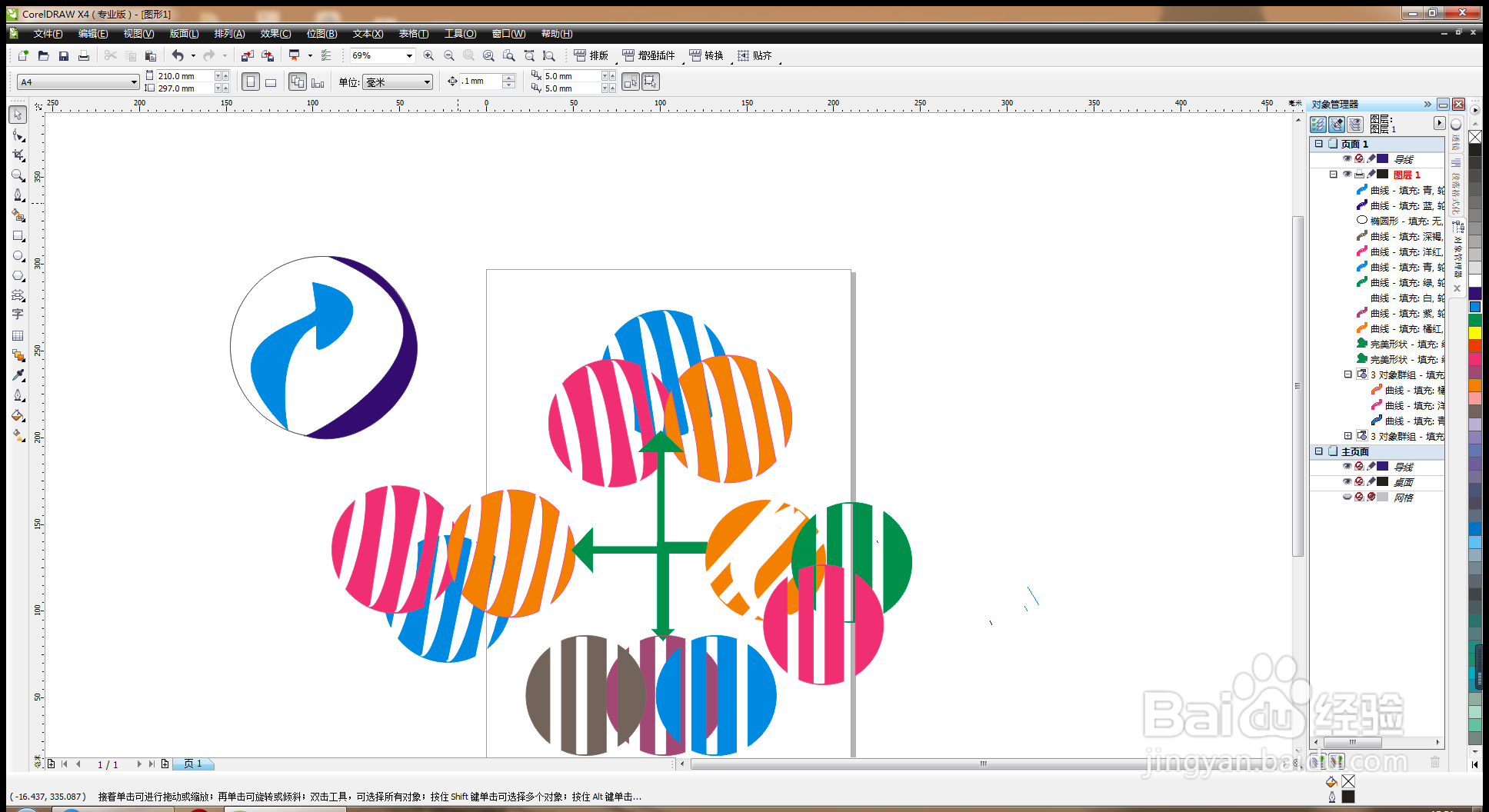Screen dimensions: 1489x812
Task: Open the 排列(A) menu
Action: coord(229,34)
